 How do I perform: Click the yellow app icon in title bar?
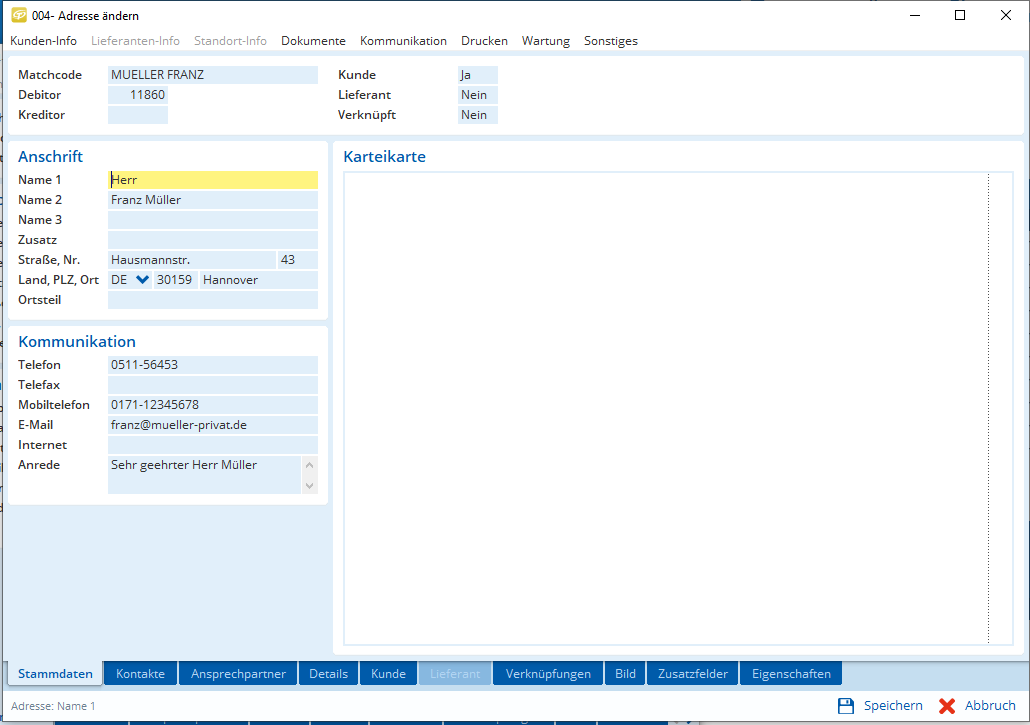tap(18, 16)
